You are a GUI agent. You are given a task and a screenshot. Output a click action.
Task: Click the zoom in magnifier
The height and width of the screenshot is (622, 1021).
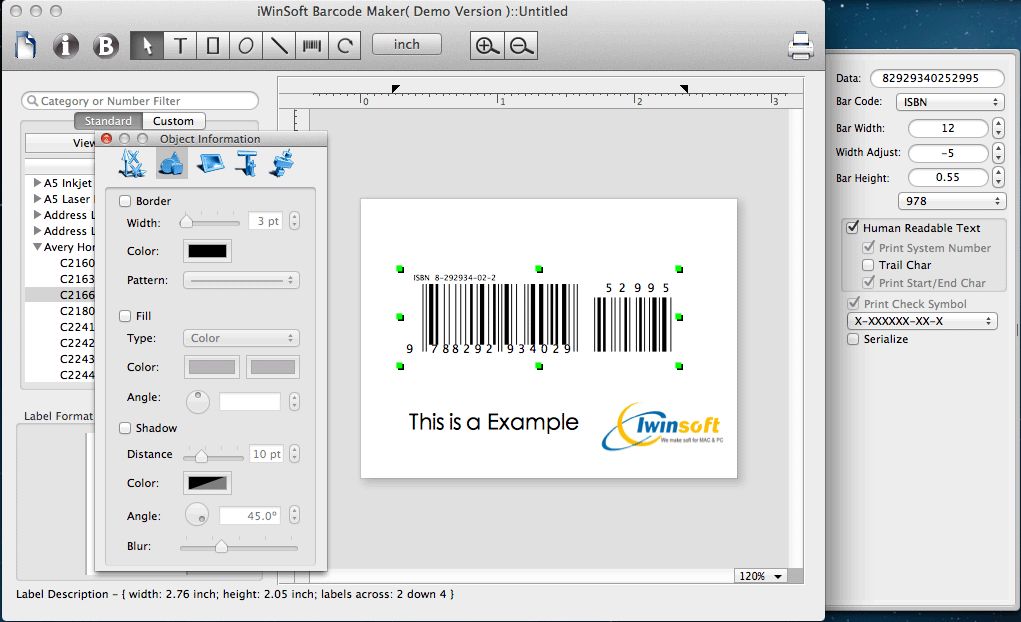(x=487, y=46)
